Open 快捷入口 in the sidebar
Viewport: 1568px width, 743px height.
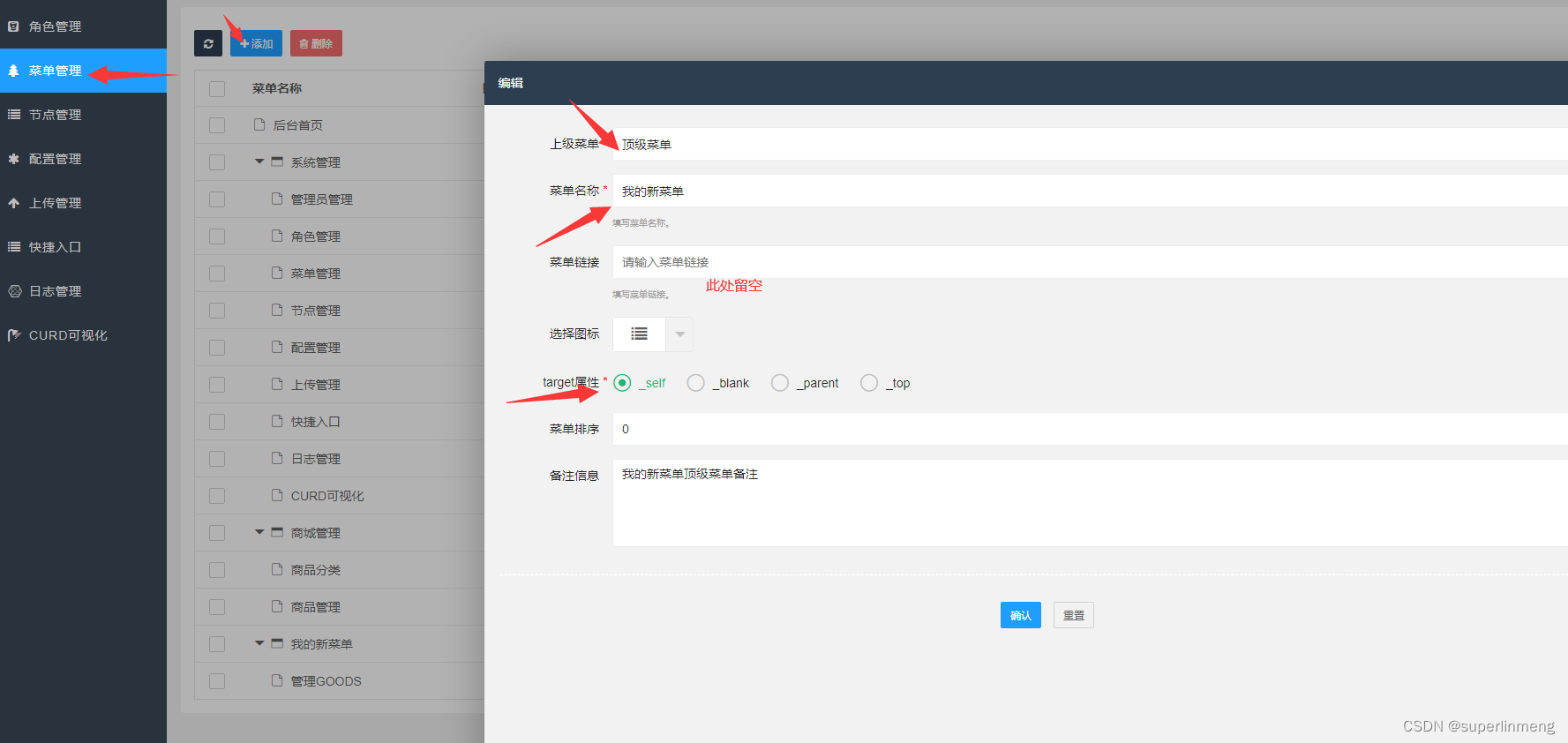click(x=83, y=247)
